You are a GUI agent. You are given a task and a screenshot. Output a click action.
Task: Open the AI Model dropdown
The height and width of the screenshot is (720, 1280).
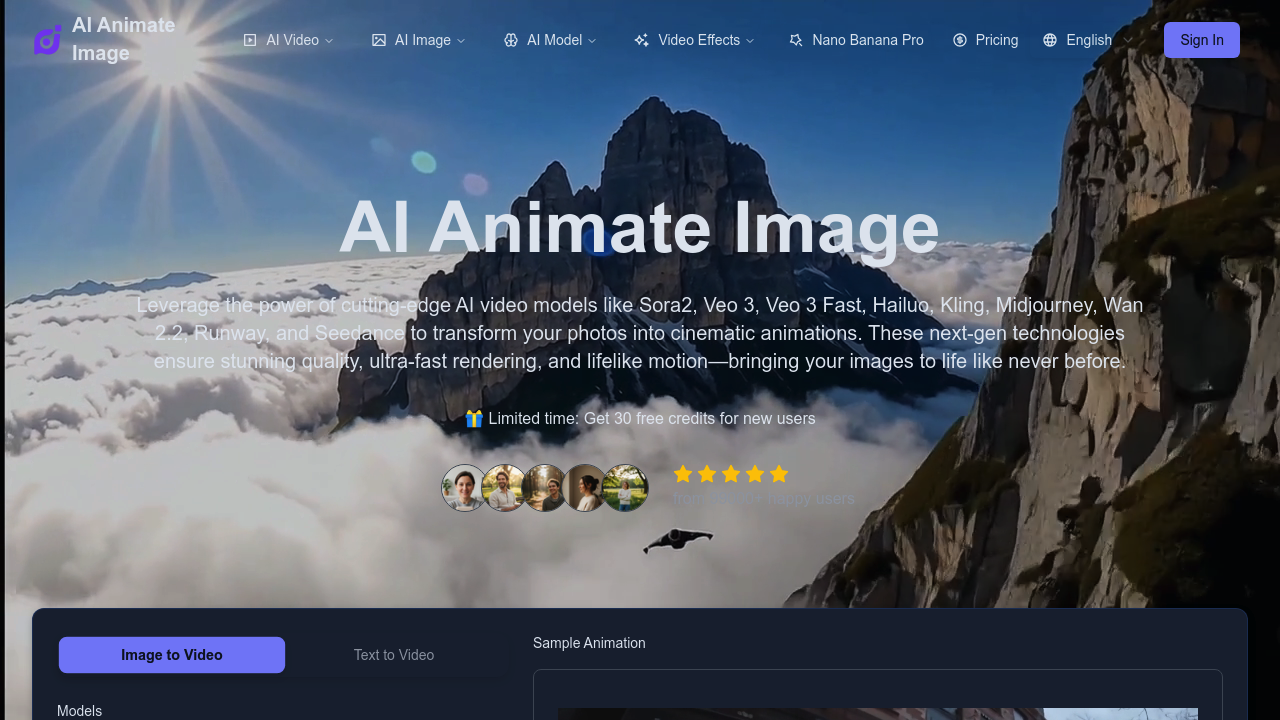549,39
